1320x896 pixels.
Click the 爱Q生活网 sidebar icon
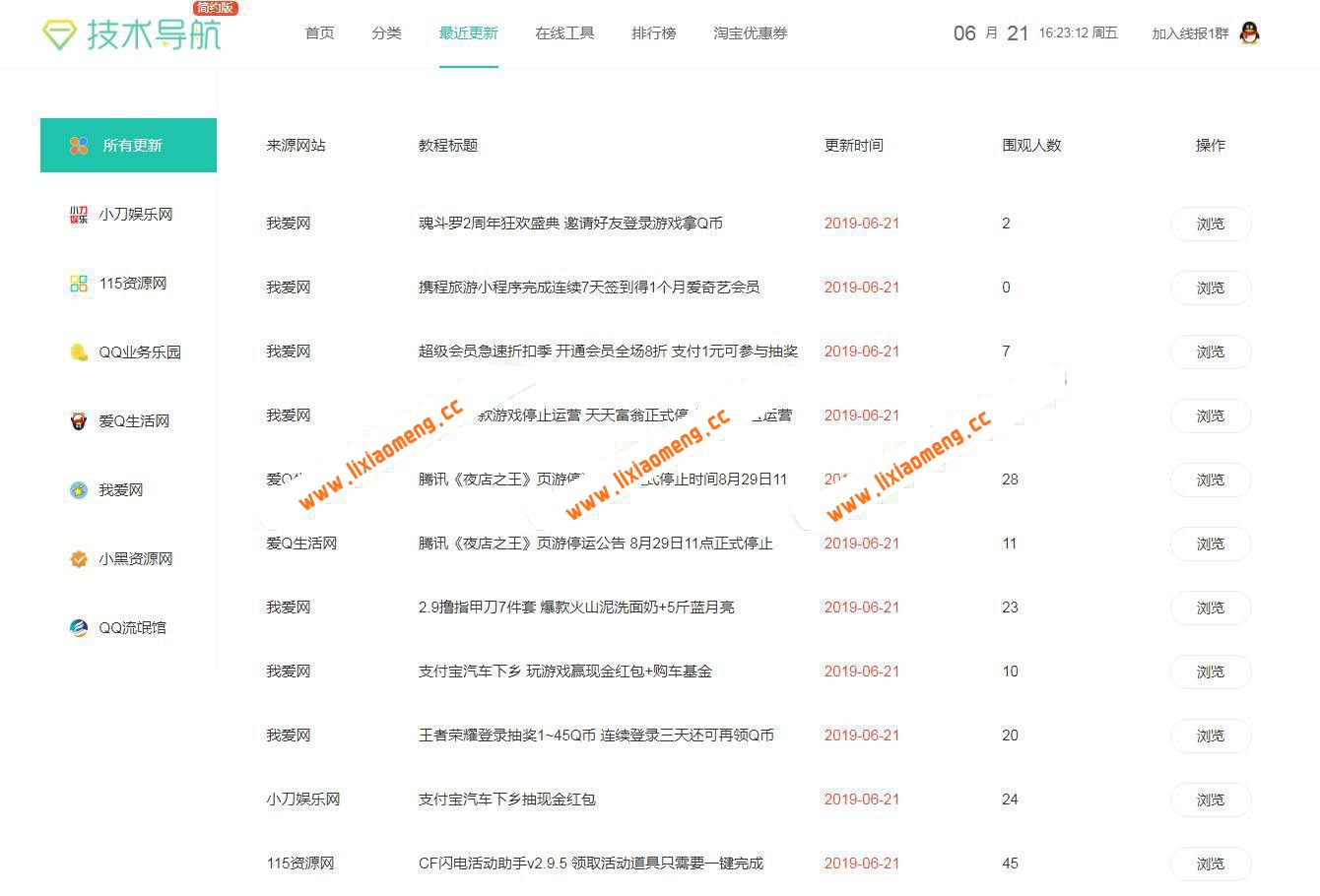pyautogui.click(x=79, y=420)
